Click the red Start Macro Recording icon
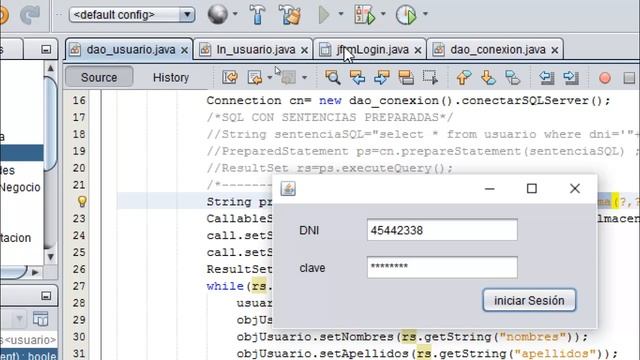The image size is (640, 360). click(x=605, y=78)
